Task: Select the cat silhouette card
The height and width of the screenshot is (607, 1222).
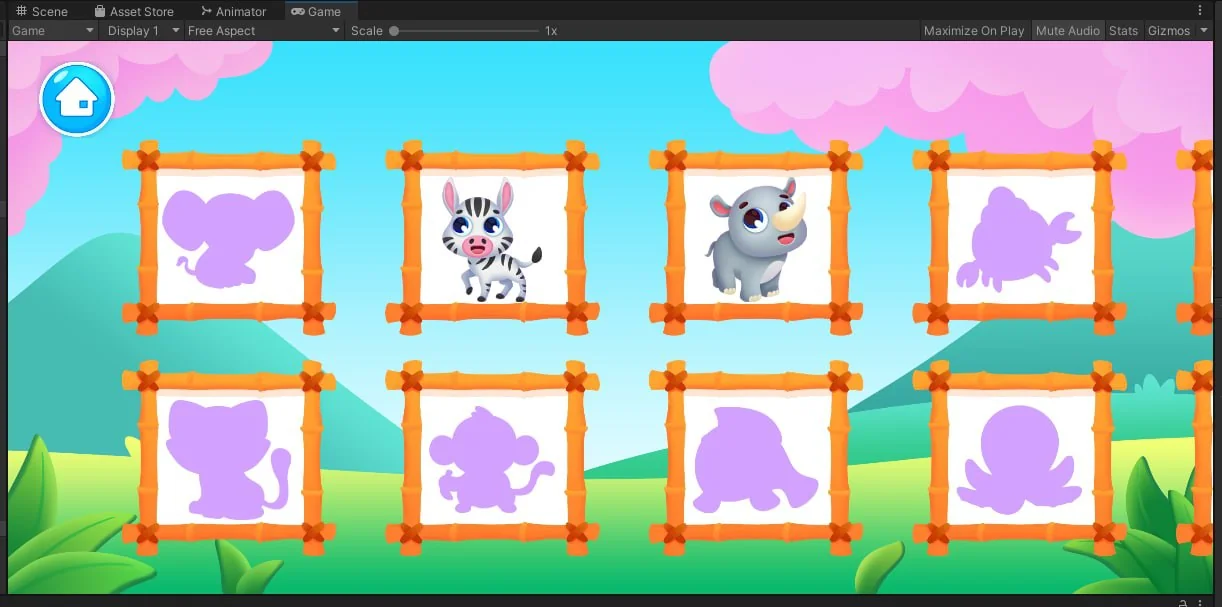Action: (x=229, y=458)
